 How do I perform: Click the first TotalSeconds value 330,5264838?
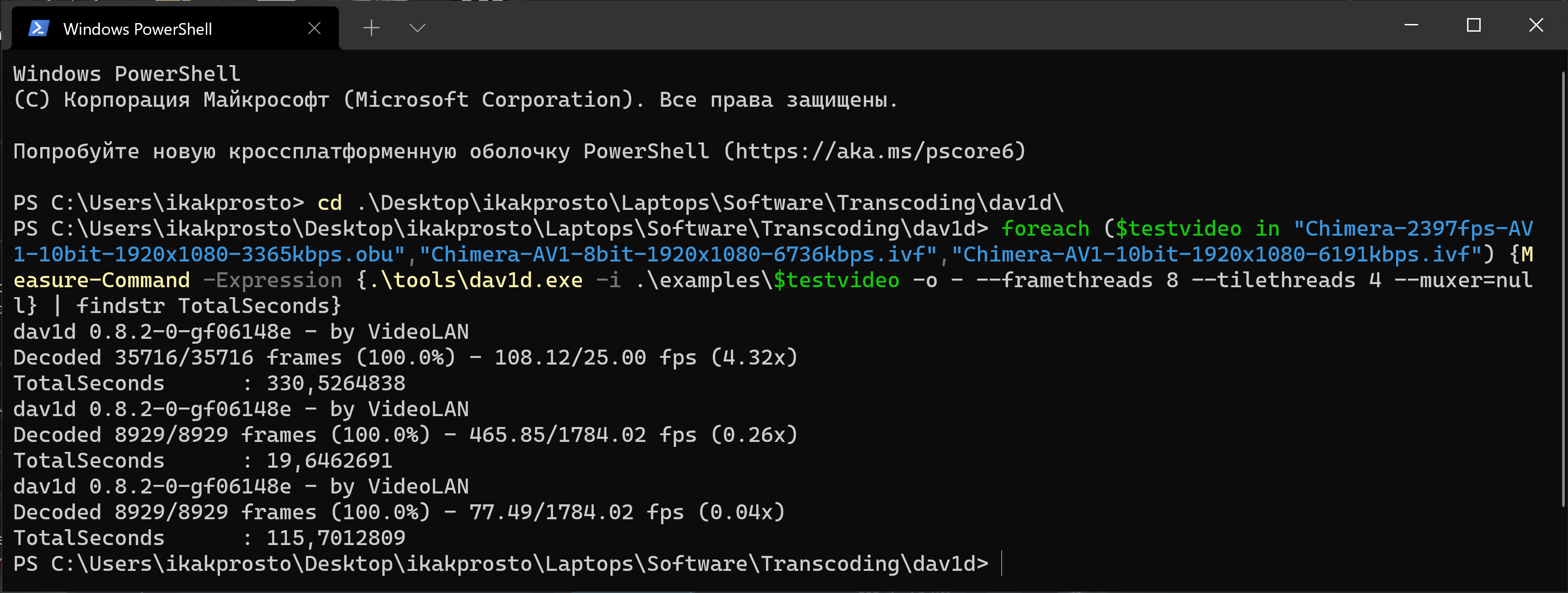(x=335, y=383)
